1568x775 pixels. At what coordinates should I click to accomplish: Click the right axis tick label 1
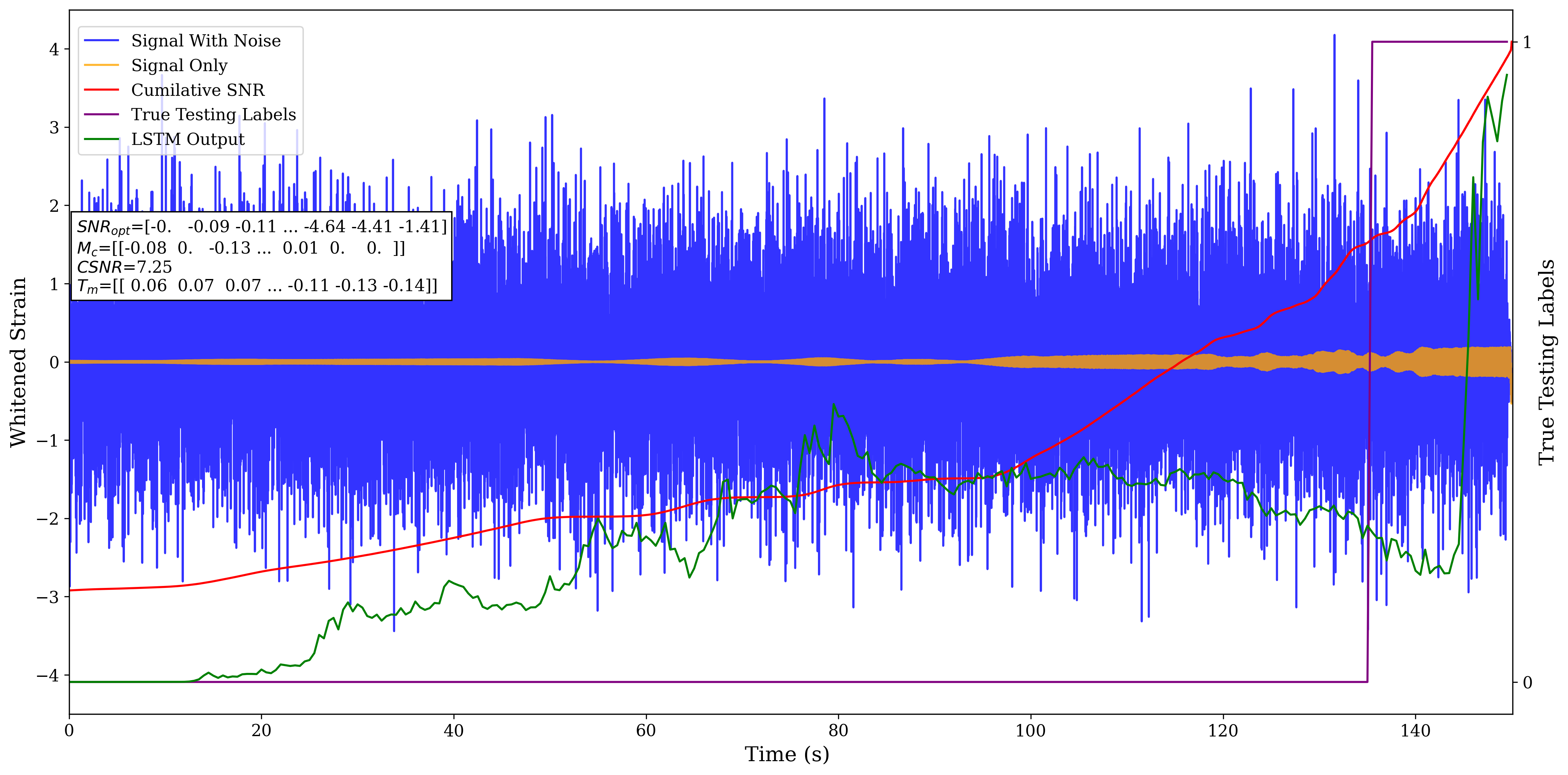coord(1526,42)
